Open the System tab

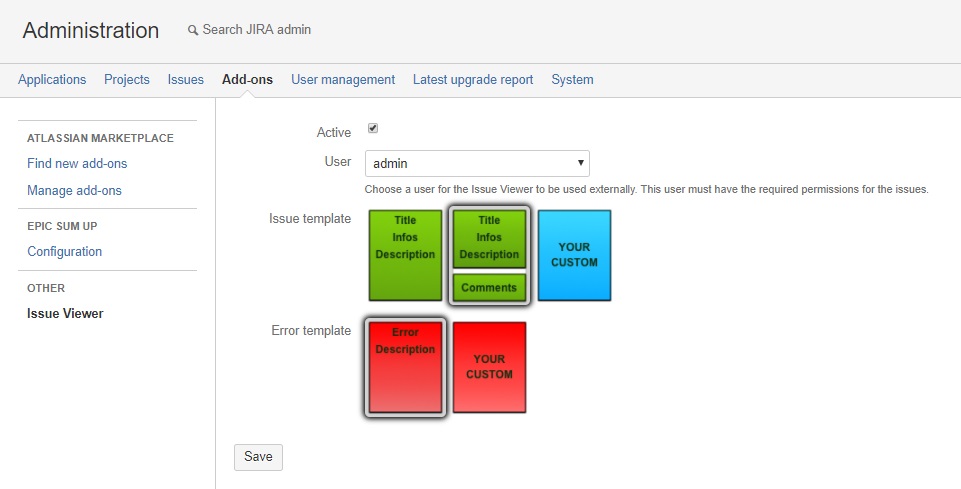tap(572, 80)
